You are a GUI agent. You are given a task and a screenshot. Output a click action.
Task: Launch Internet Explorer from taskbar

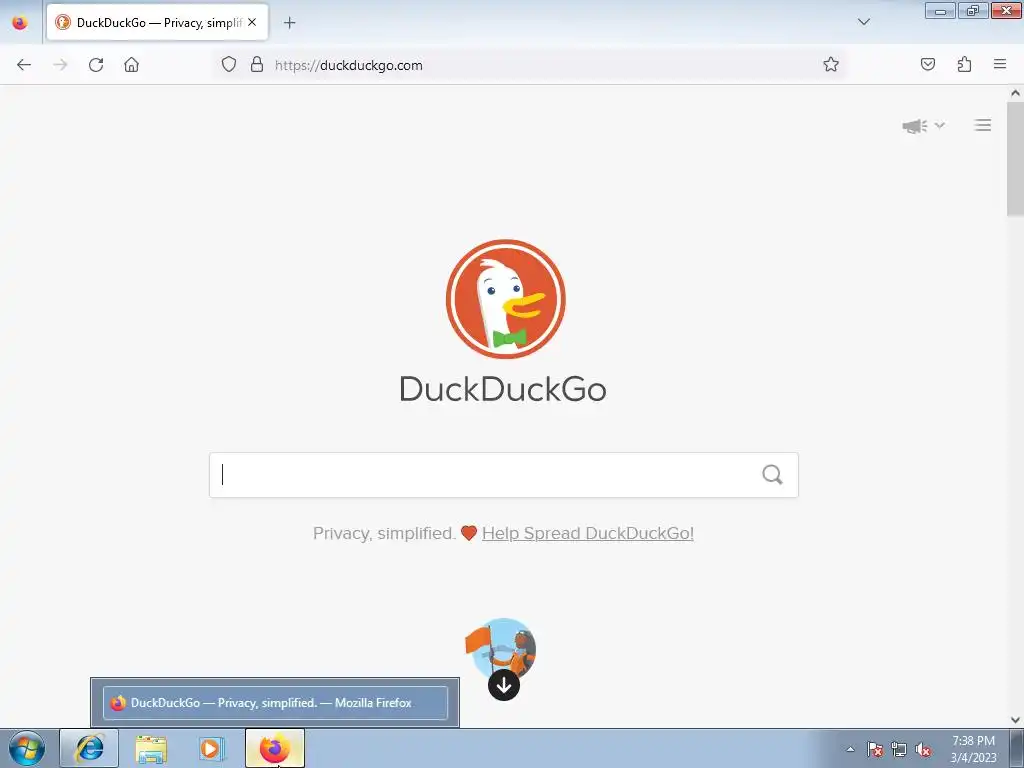89,748
